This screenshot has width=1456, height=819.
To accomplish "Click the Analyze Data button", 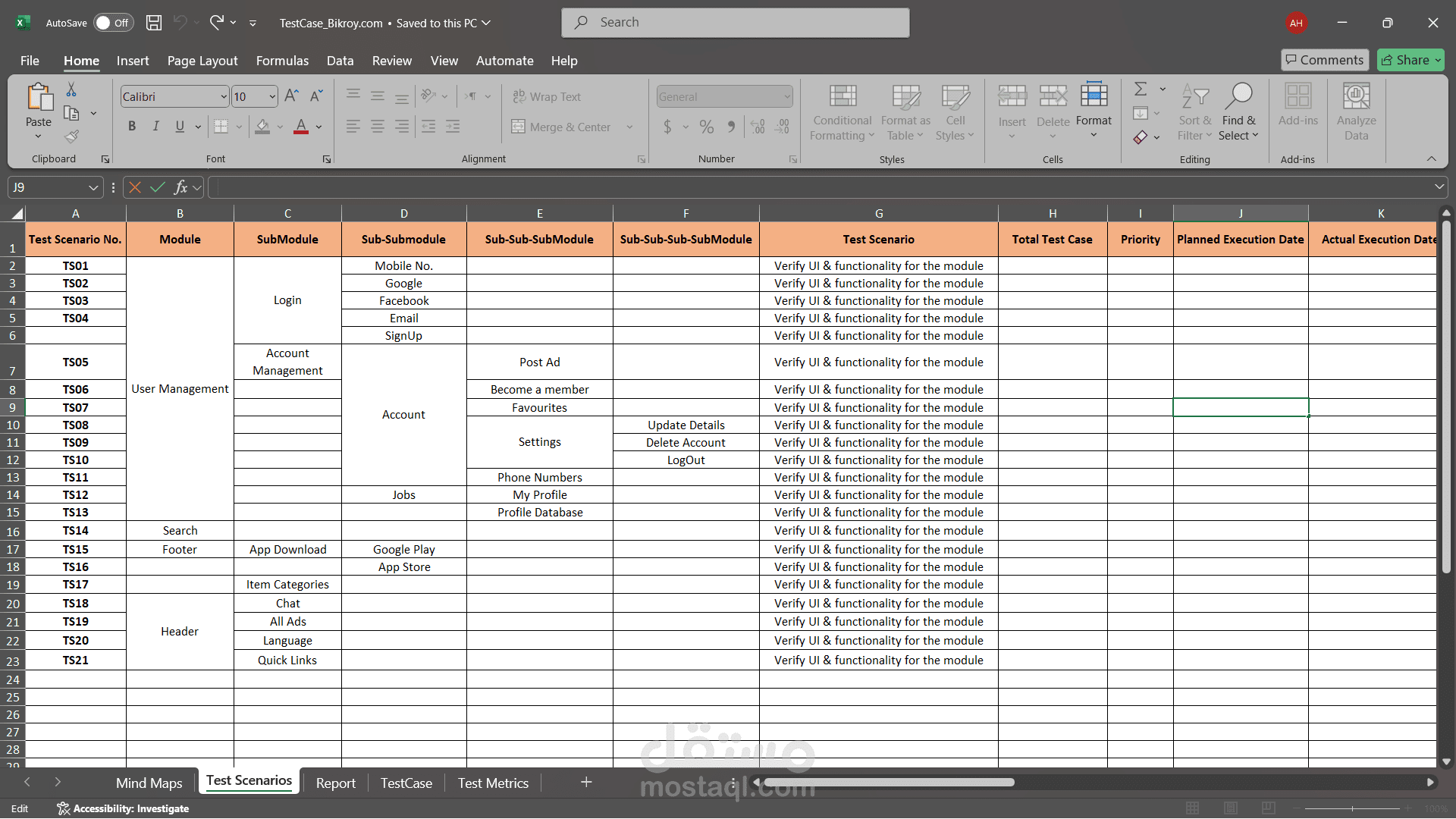I will (1356, 111).
